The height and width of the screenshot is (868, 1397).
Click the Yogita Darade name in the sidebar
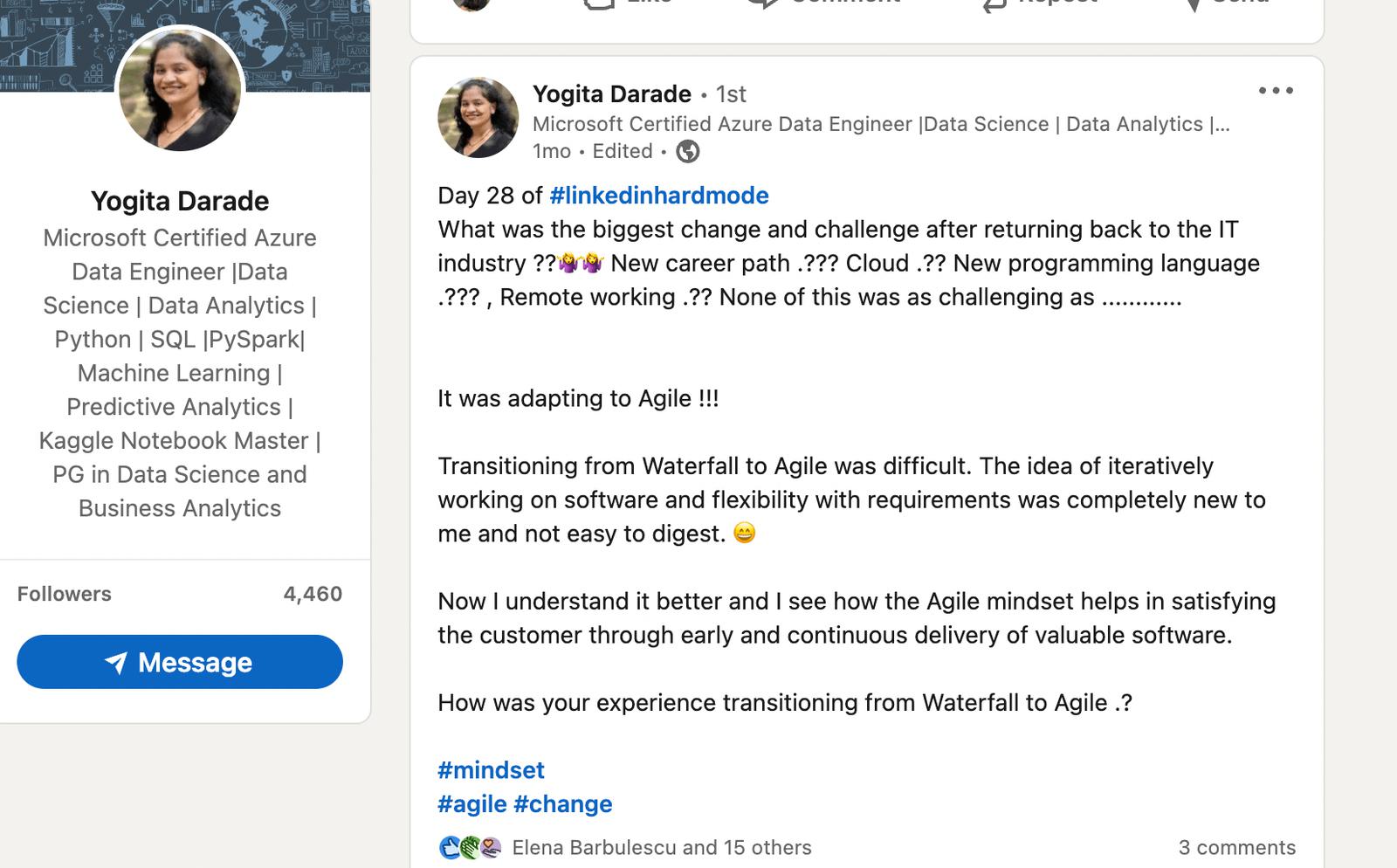(180, 201)
